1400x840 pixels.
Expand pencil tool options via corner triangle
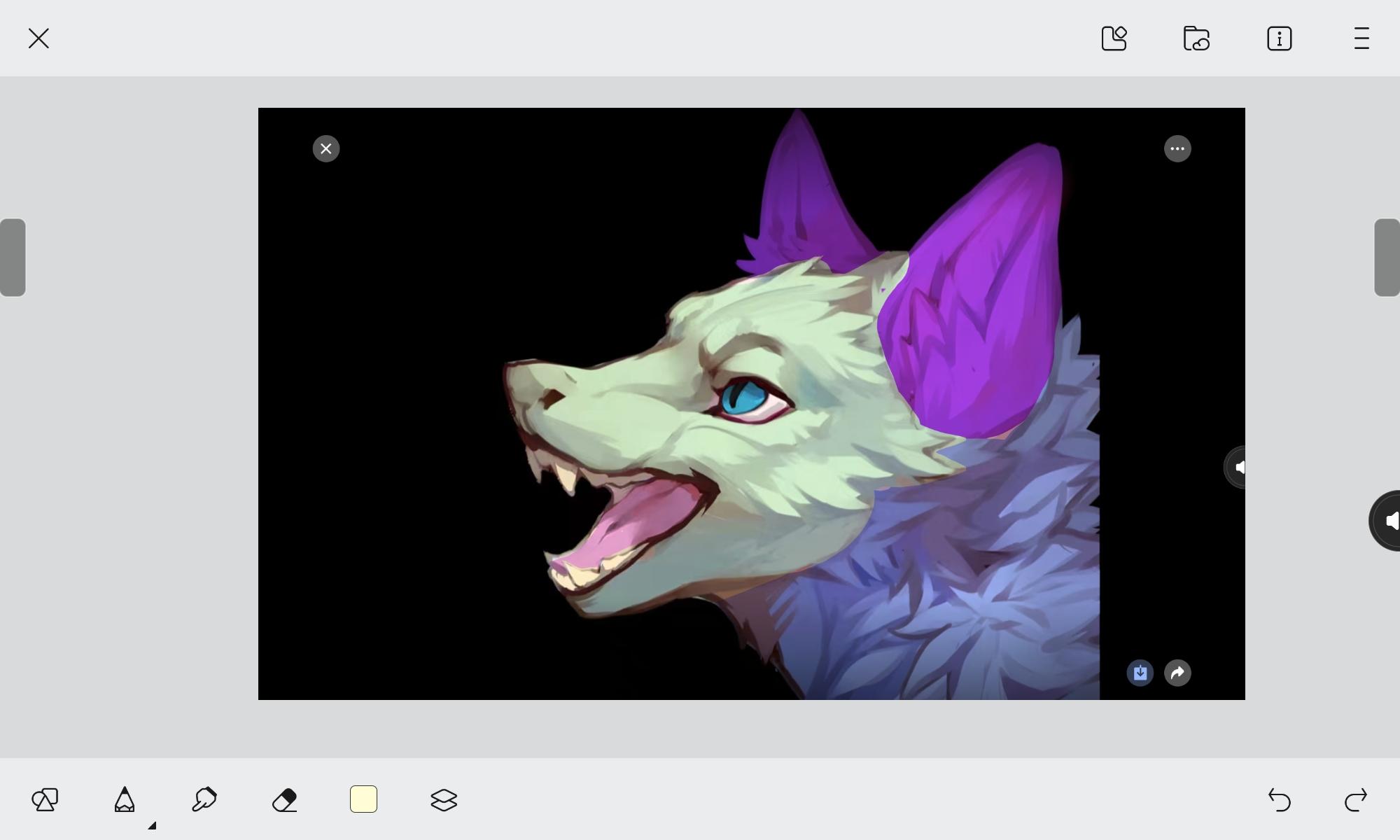pos(152,825)
